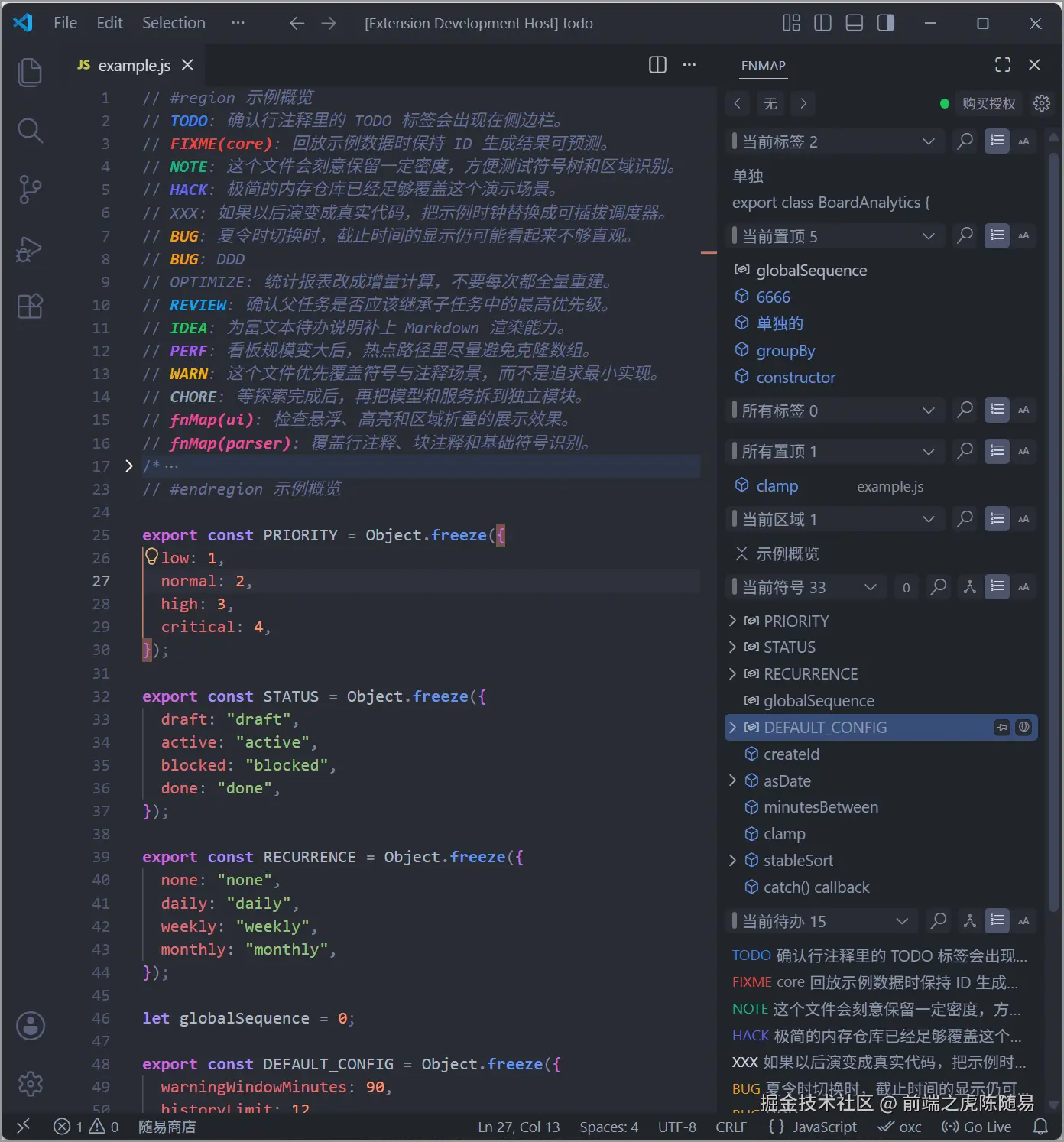Search within the 当前置顶 section
Viewport: 1064px width, 1142px height.
click(965, 235)
